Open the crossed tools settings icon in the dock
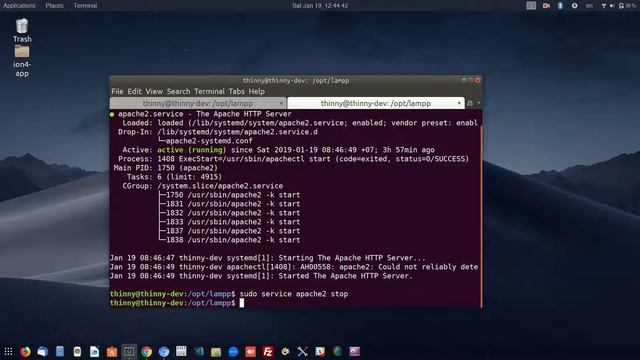This screenshot has height=360, width=640. (x=302, y=351)
